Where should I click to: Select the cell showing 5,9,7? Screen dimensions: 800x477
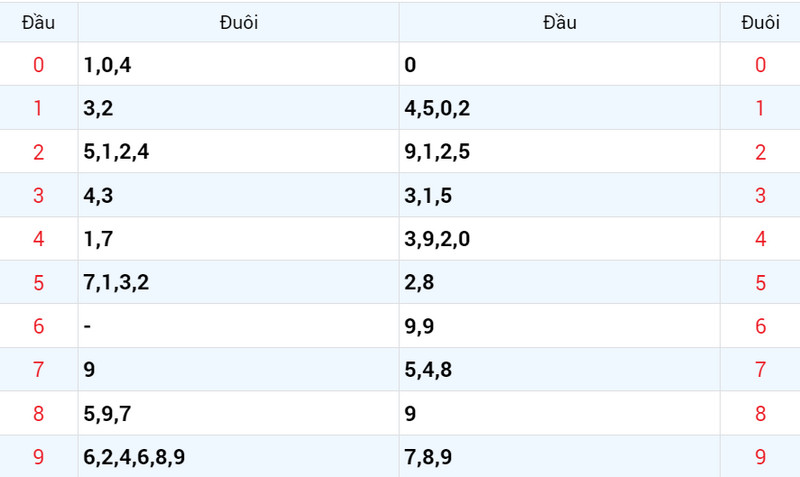[x=239, y=413]
